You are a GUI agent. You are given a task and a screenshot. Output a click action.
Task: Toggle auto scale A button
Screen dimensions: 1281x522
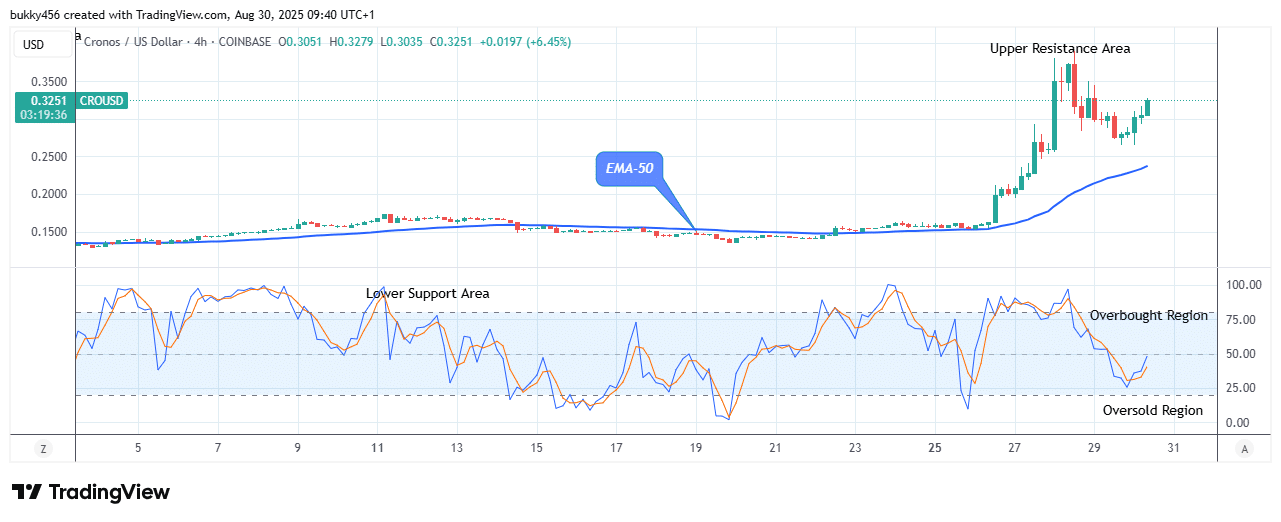click(x=1243, y=449)
